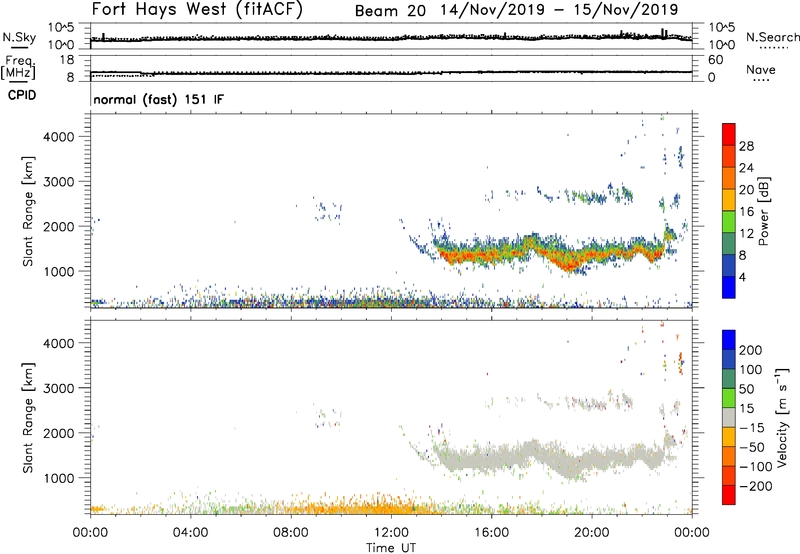Click "Slant Range [km]" label of power panel
Screen dimensions: 800x554
pyautogui.click(x=28, y=211)
